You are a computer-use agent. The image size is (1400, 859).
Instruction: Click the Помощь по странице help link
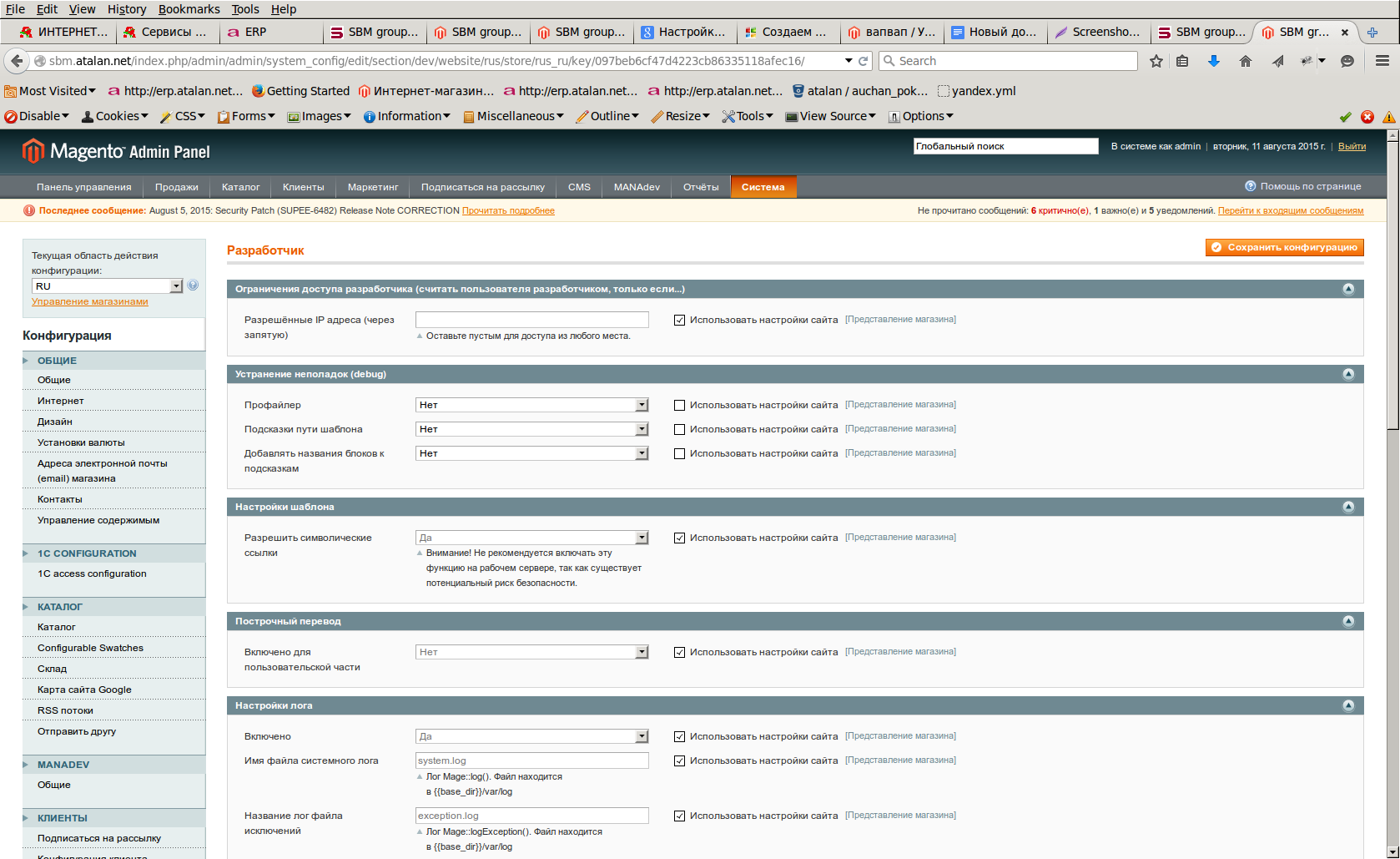tap(1303, 186)
